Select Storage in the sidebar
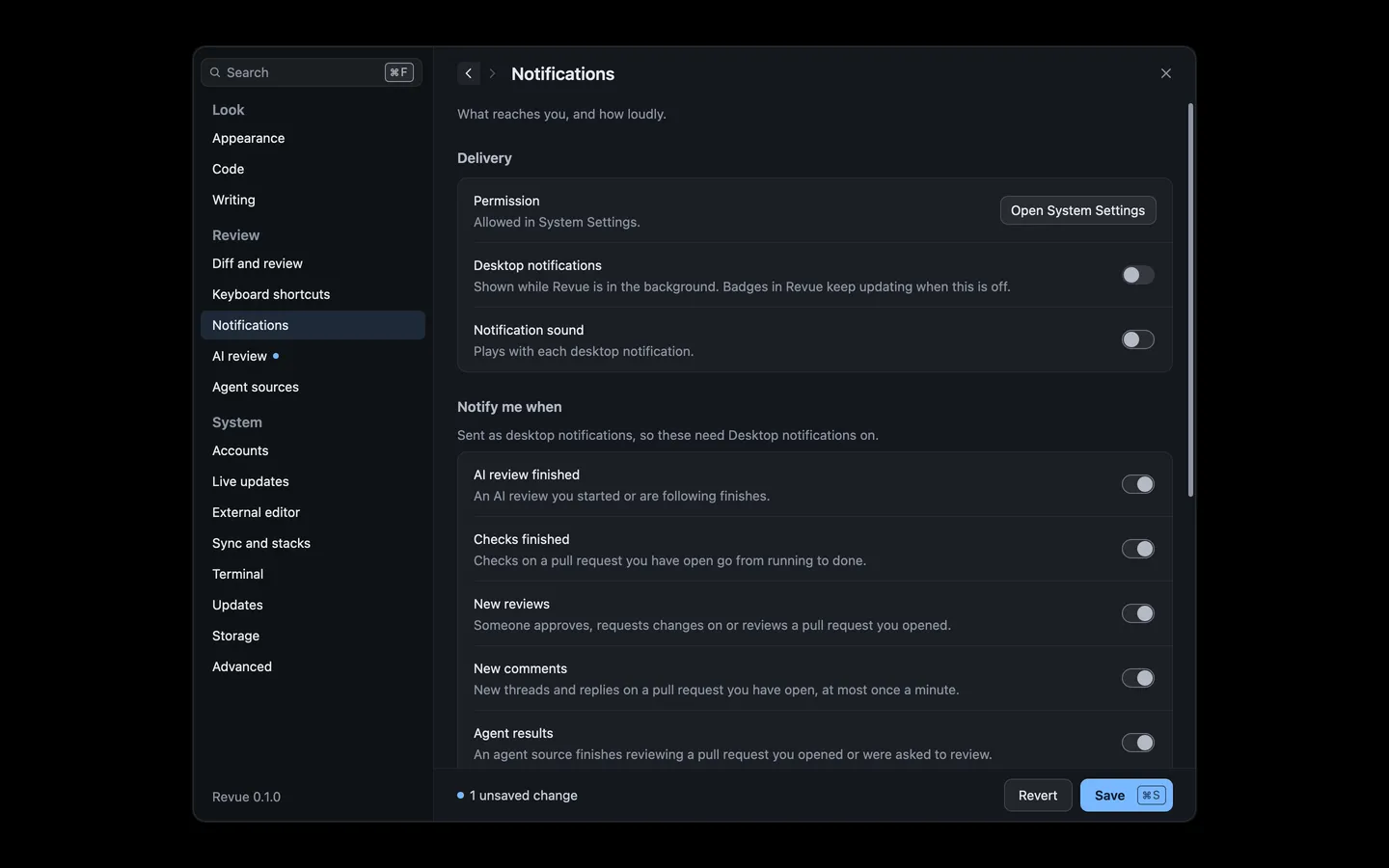Image resolution: width=1389 pixels, height=868 pixels. coord(313,636)
